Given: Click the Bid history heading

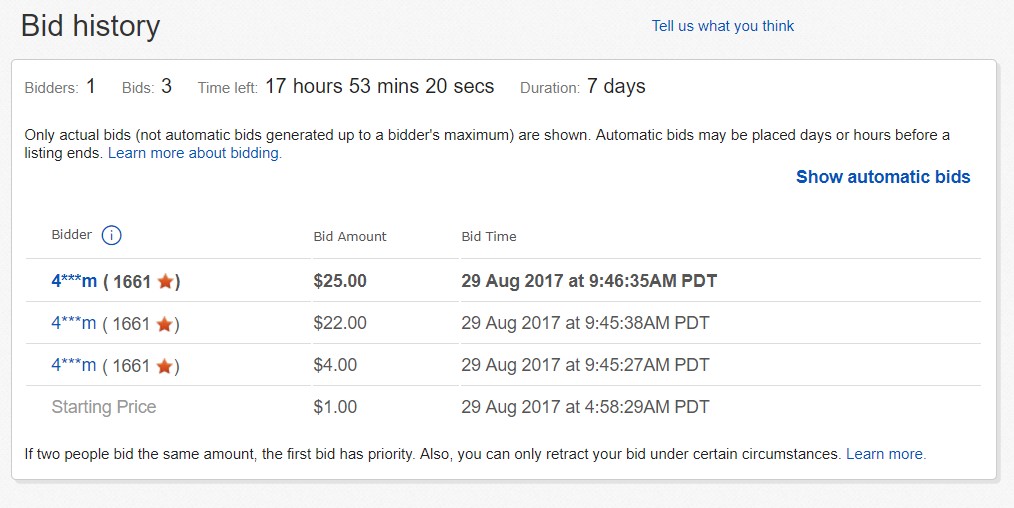Looking at the screenshot, I should [x=91, y=26].
